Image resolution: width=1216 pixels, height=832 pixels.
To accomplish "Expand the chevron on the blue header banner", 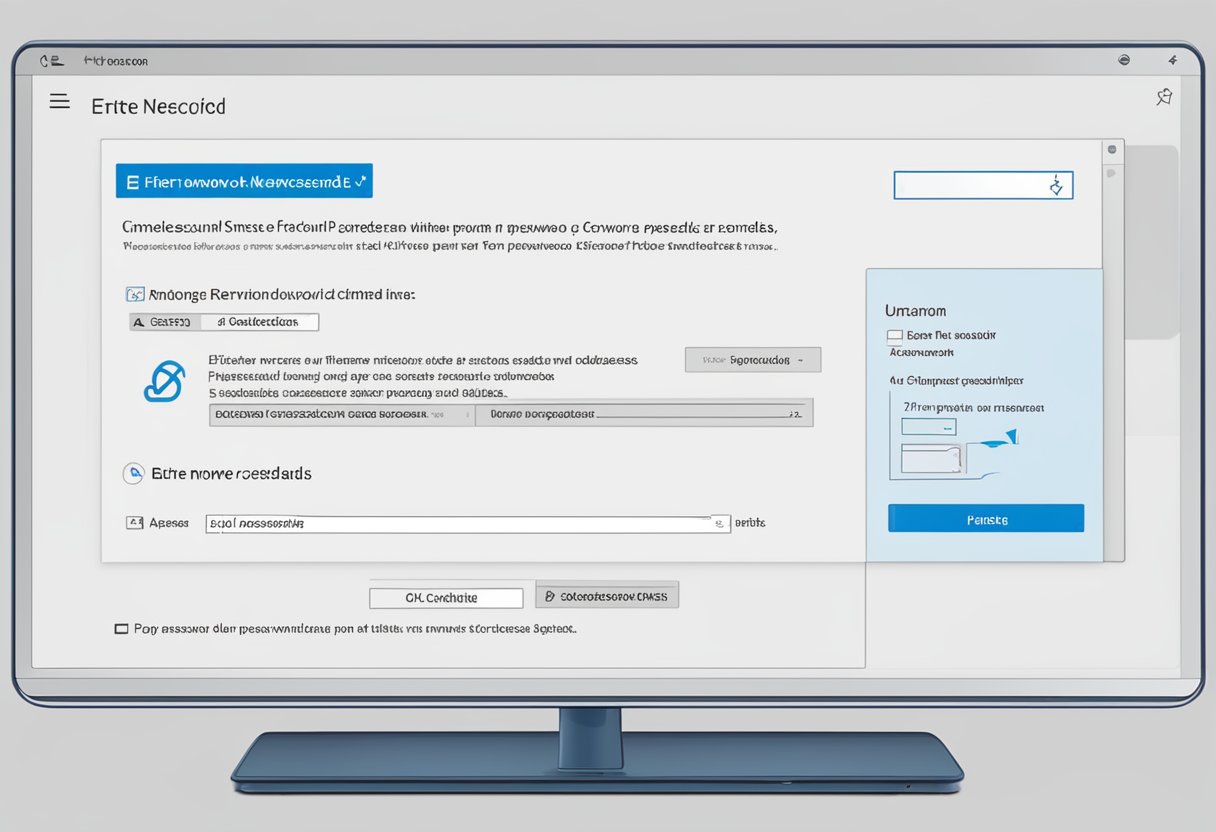I will click(x=362, y=181).
